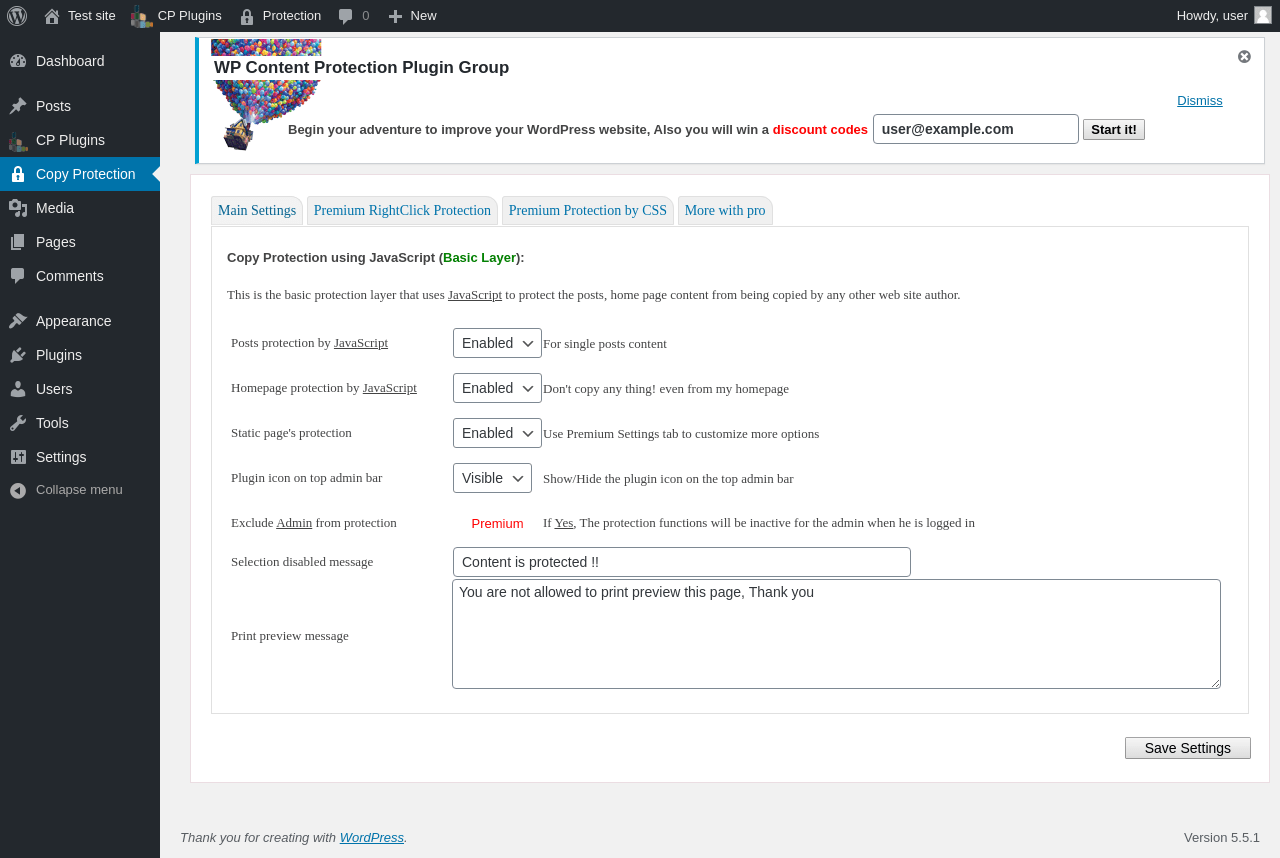1280x858 pixels.
Task: Click WP Content Protection Plugin Group heading
Action: (x=362, y=67)
